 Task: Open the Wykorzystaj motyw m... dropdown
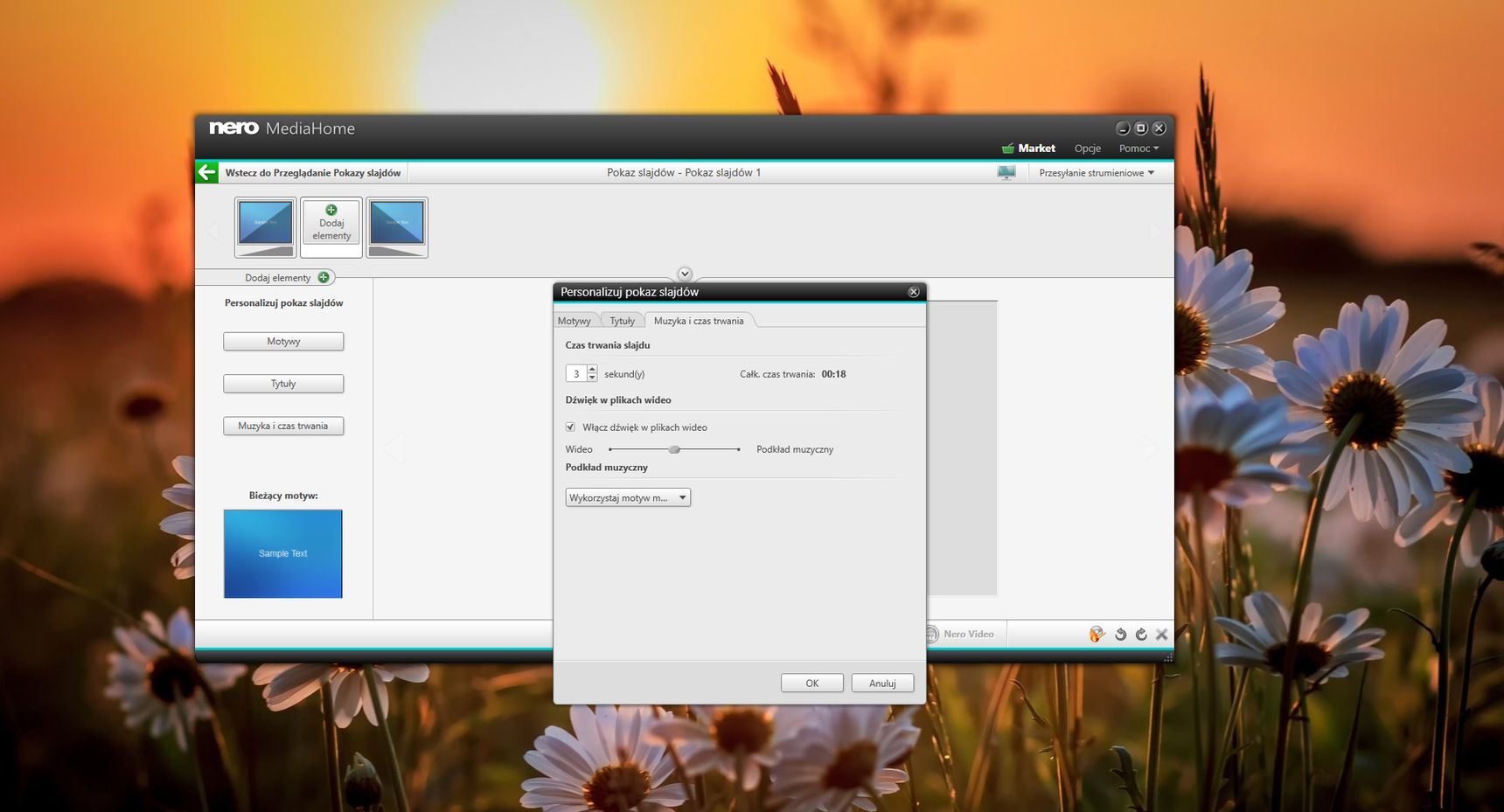[628, 497]
